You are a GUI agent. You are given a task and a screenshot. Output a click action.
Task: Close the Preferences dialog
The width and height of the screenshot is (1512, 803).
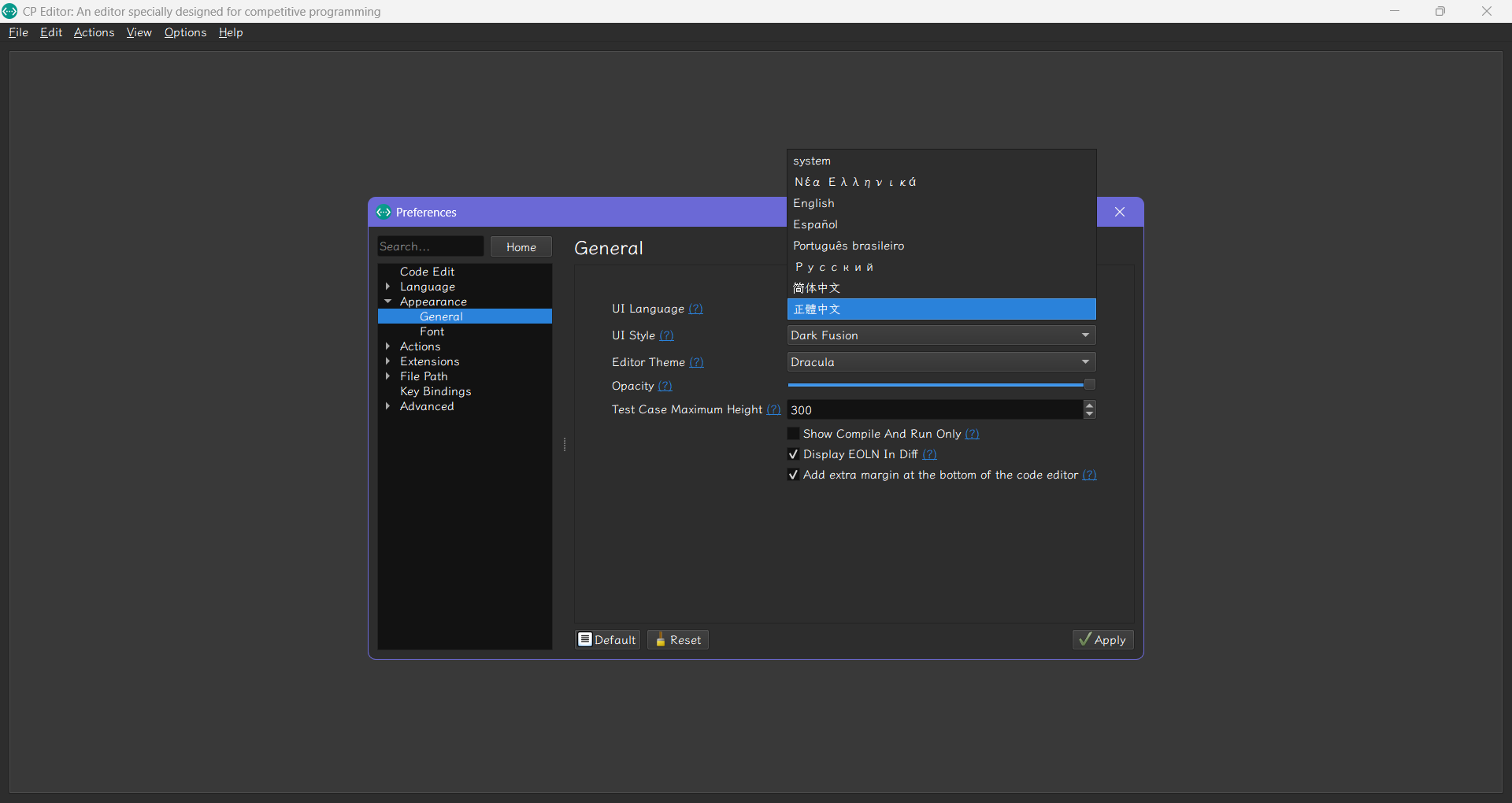(x=1120, y=212)
